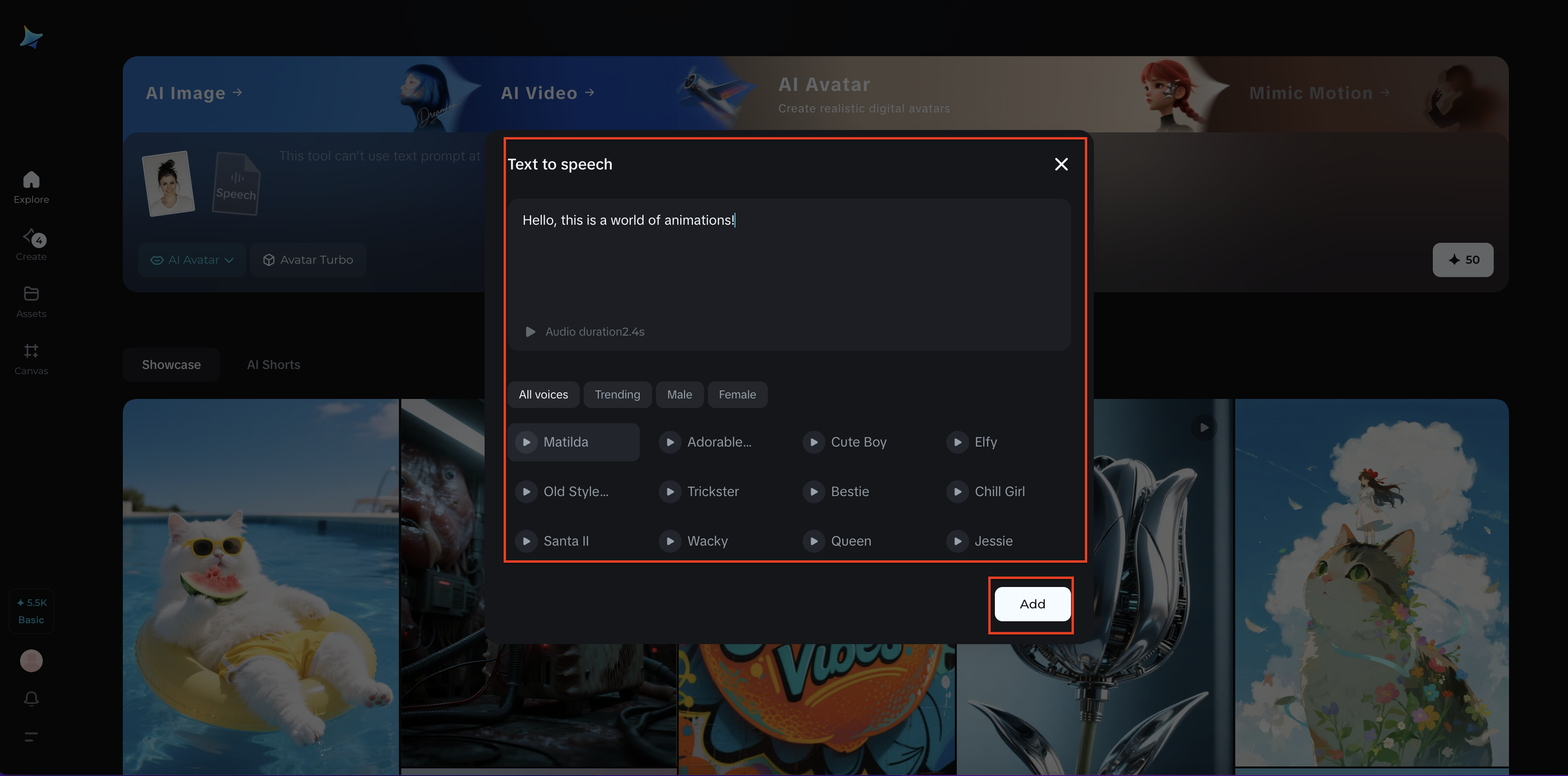Image resolution: width=1568 pixels, height=776 pixels.
Task: Filter voices by Male
Action: (679, 394)
